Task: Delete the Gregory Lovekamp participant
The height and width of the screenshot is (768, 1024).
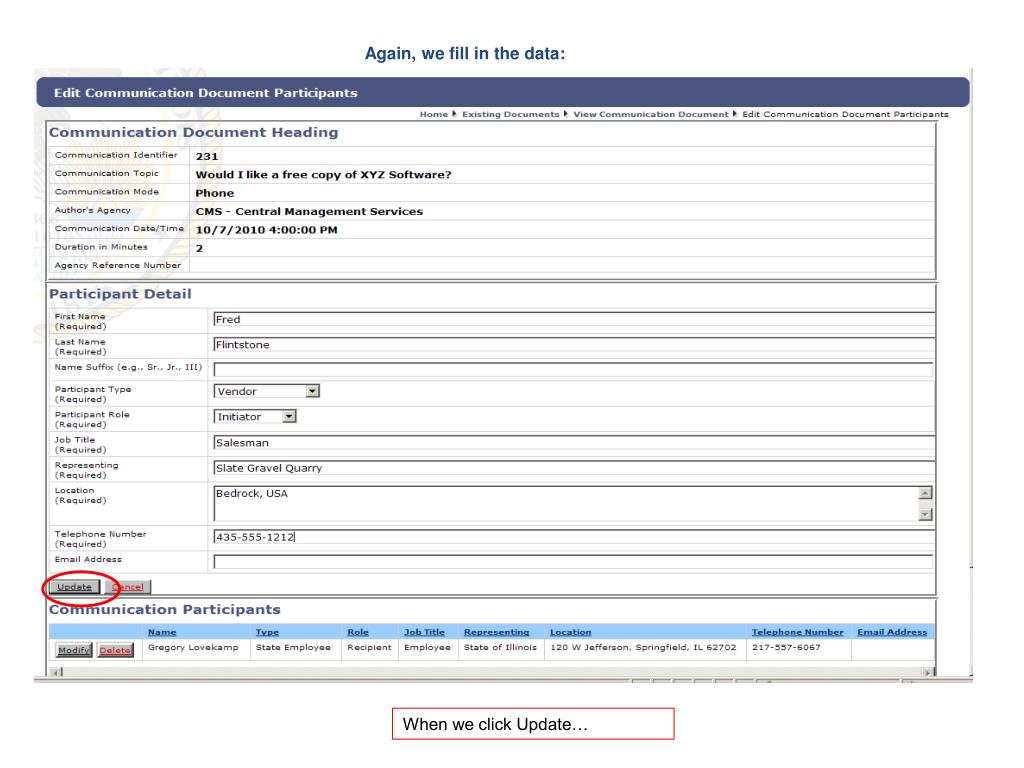Action: 115,650
